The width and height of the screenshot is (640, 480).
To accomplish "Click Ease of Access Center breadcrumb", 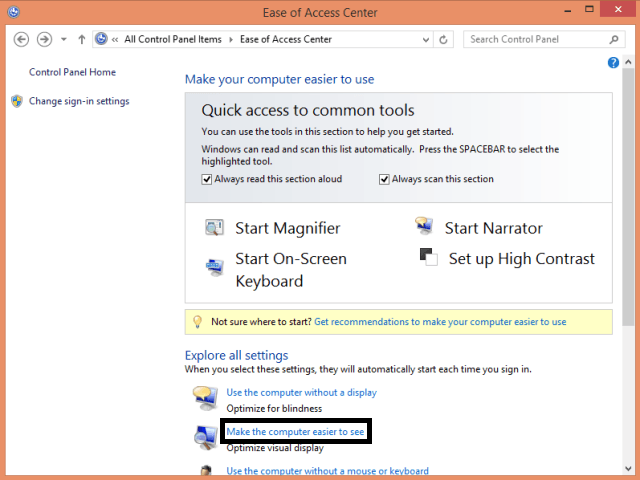I will click(x=286, y=39).
